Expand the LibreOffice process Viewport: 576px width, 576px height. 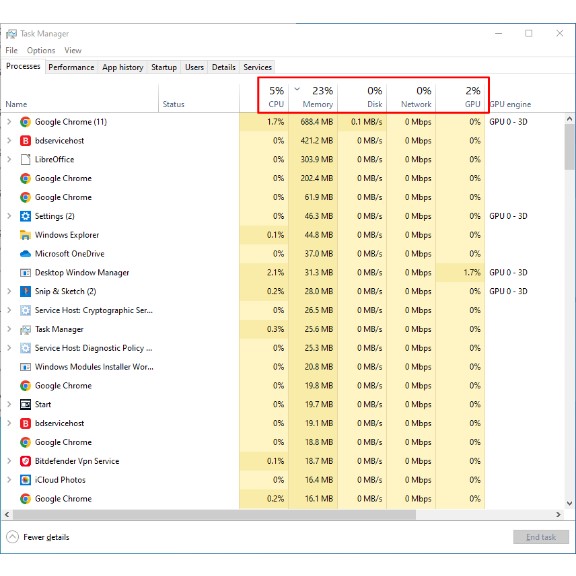tap(9, 159)
